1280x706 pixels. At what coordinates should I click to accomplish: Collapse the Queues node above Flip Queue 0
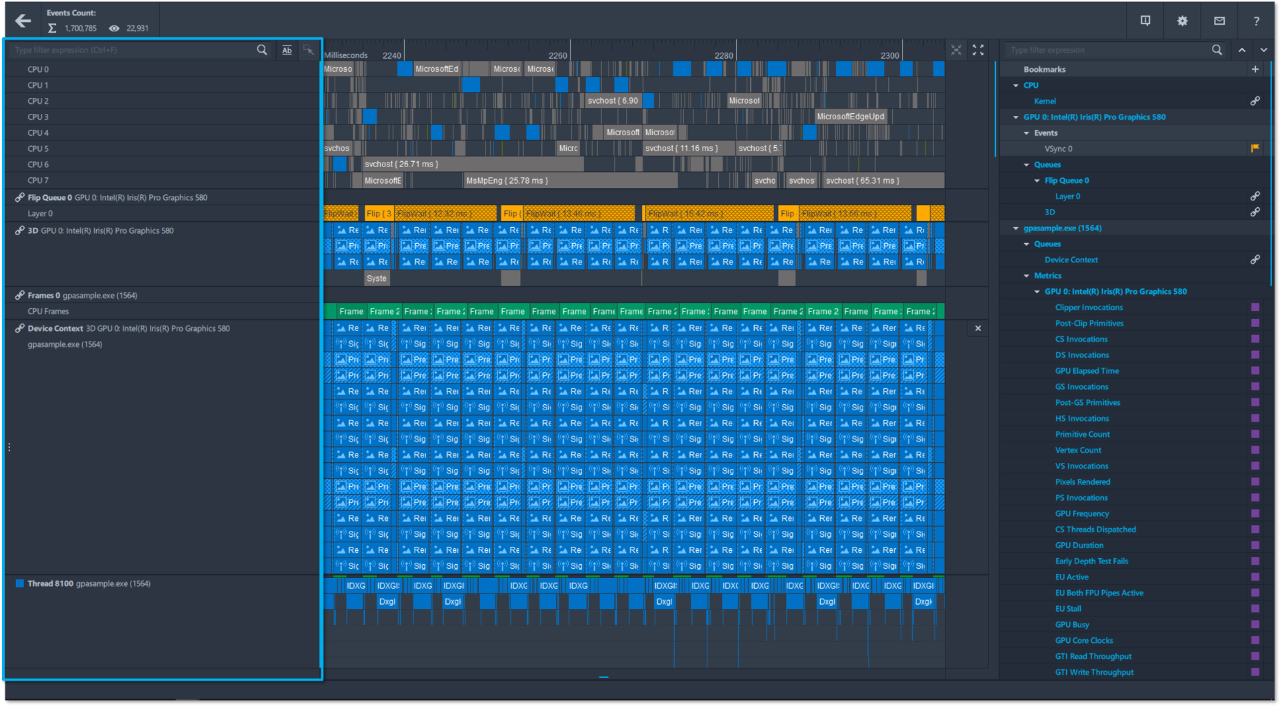(1027, 164)
